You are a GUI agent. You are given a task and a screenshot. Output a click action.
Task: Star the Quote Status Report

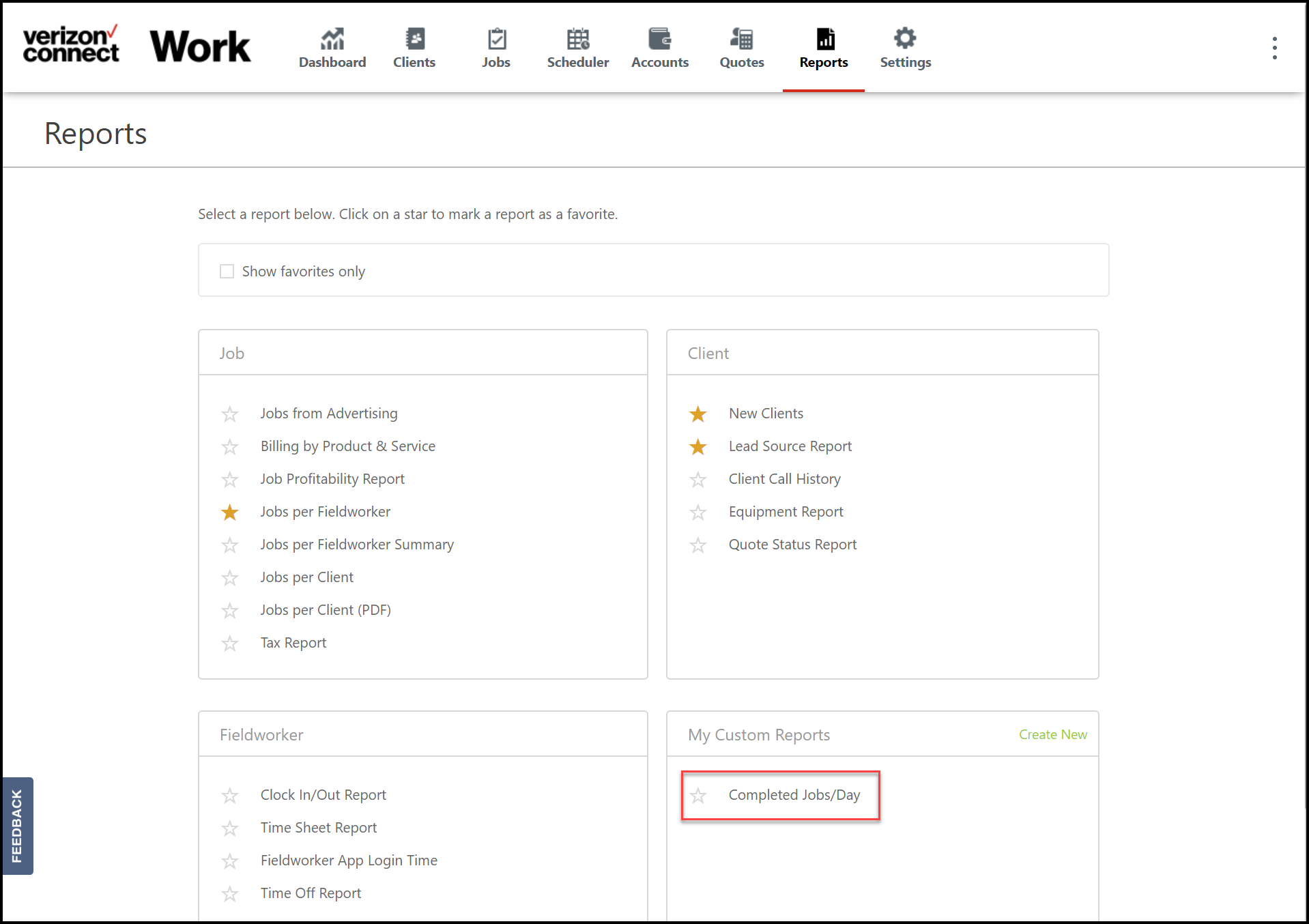click(698, 545)
